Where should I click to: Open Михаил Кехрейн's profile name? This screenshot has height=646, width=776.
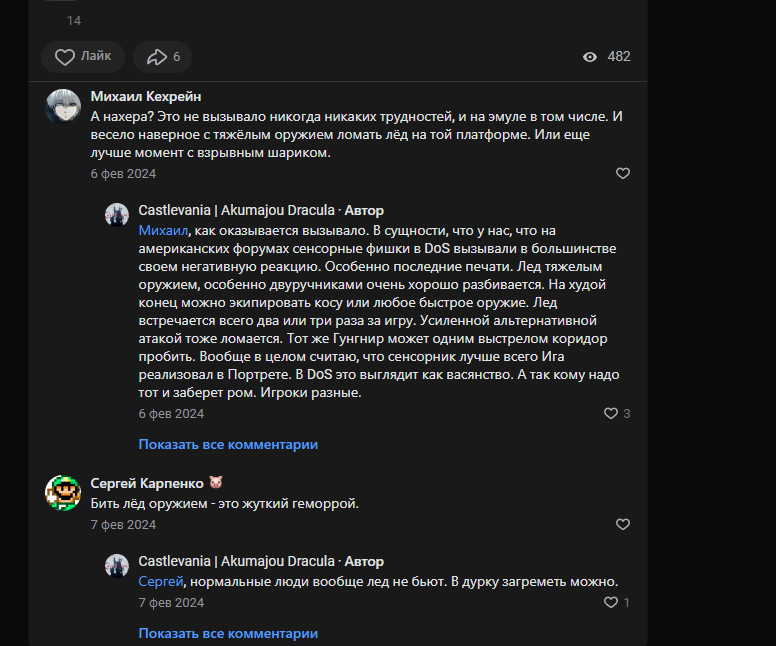coord(146,96)
